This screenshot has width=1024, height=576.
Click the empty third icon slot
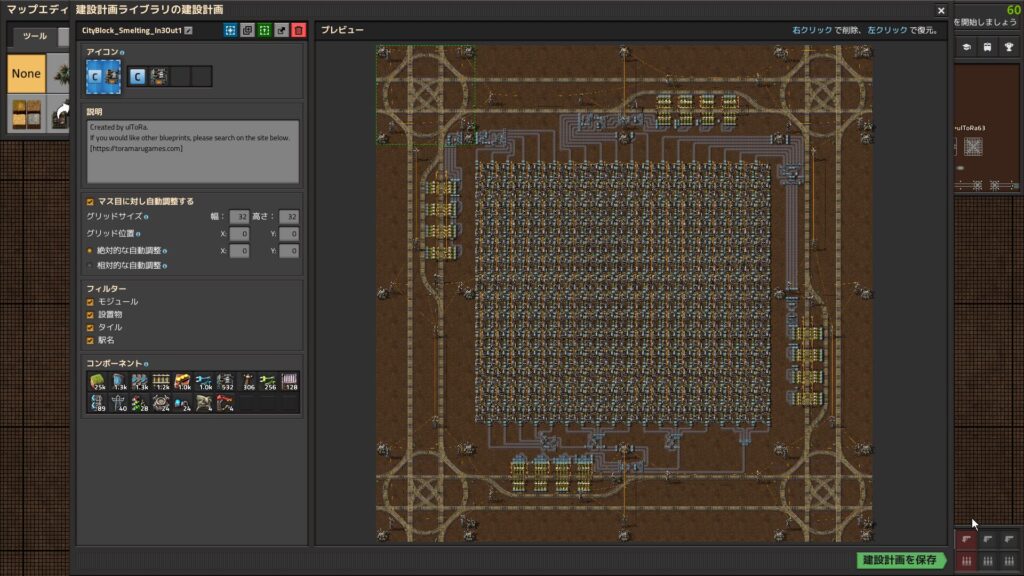(180, 76)
